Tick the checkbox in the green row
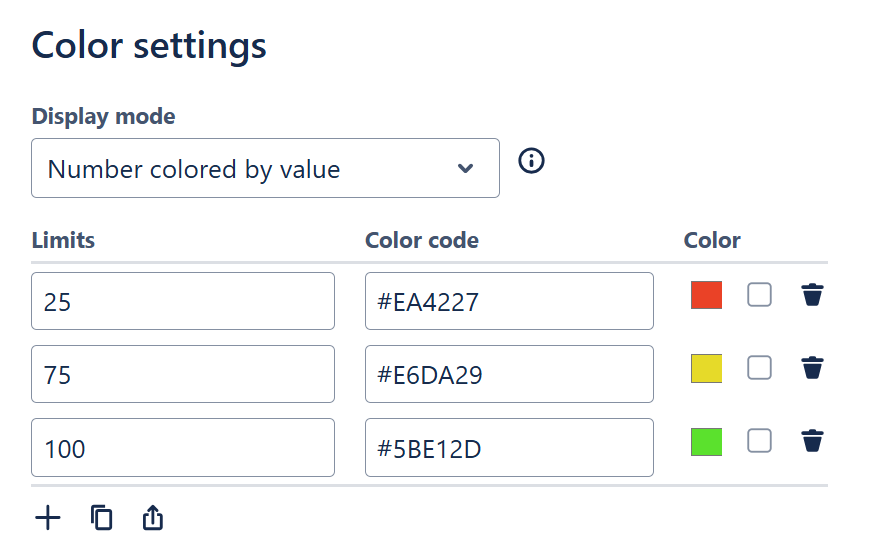The image size is (880, 554). [760, 441]
